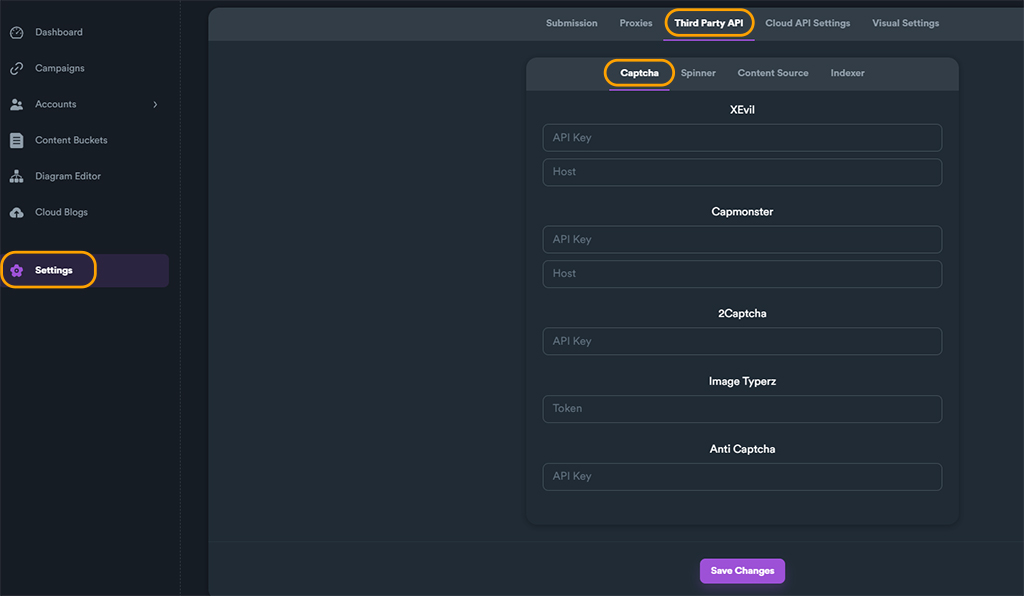
Task: Focus the Anti Captcha API Key field
Action: pyautogui.click(x=742, y=477)
